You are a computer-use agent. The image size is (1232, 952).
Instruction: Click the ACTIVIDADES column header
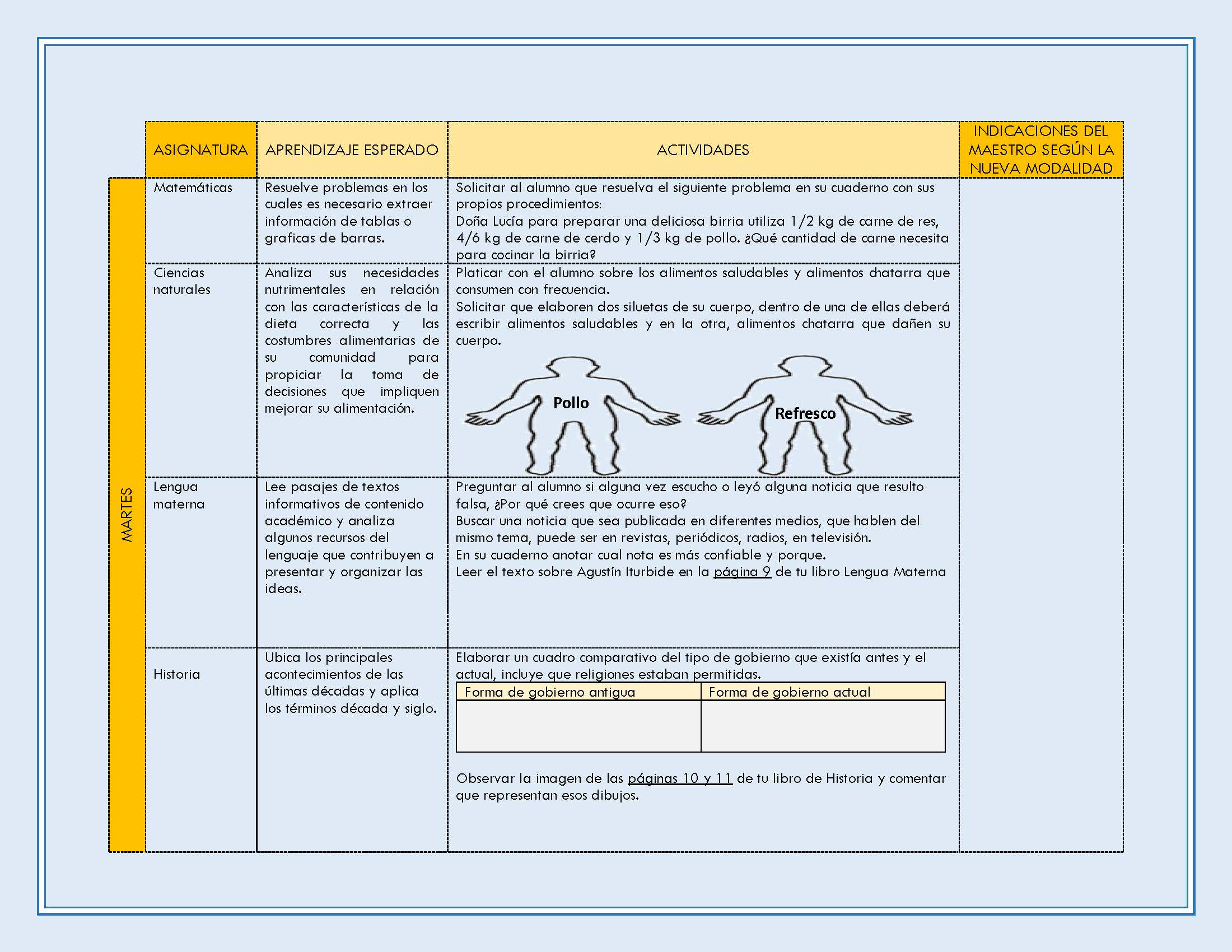pos(703,150)
